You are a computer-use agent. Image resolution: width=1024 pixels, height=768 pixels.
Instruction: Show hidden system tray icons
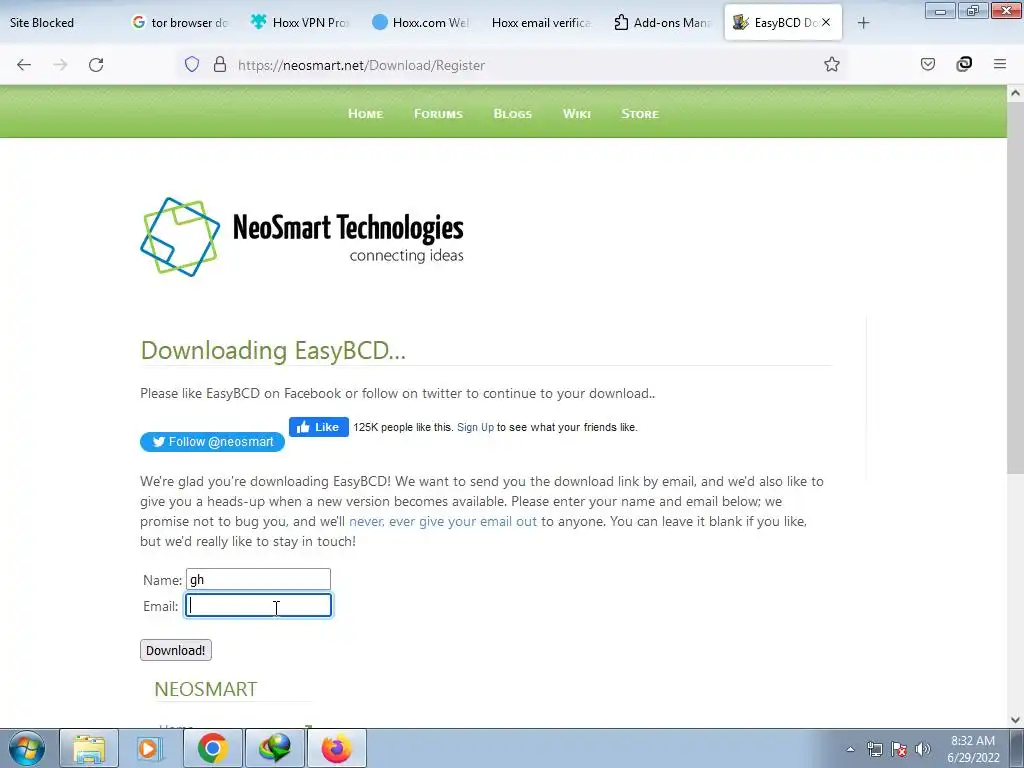point(850,749)
